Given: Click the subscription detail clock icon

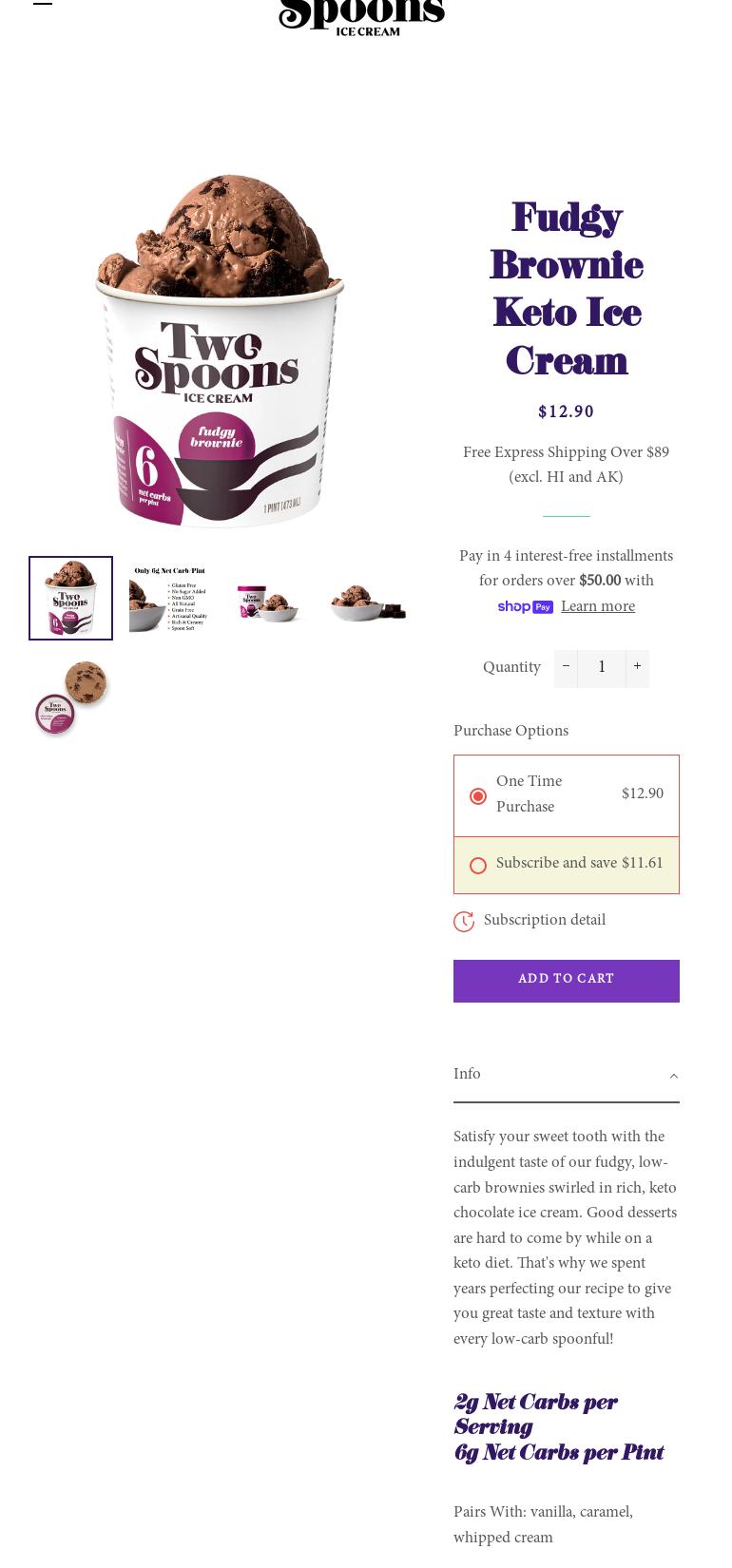Looking at the screenshot, I should pyautogui.click(x=464, y=922).
